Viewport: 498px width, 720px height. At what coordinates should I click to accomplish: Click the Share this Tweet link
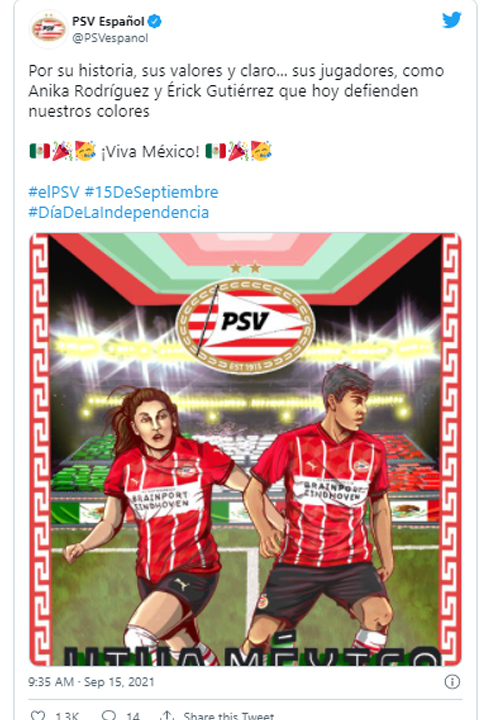[x=229, y=715]
